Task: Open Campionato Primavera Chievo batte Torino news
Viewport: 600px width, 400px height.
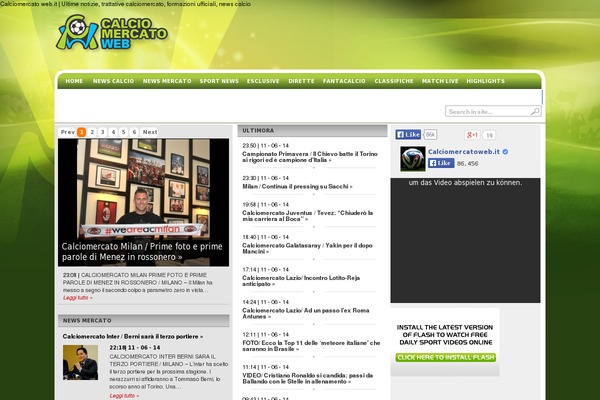Action: [310, 157]
